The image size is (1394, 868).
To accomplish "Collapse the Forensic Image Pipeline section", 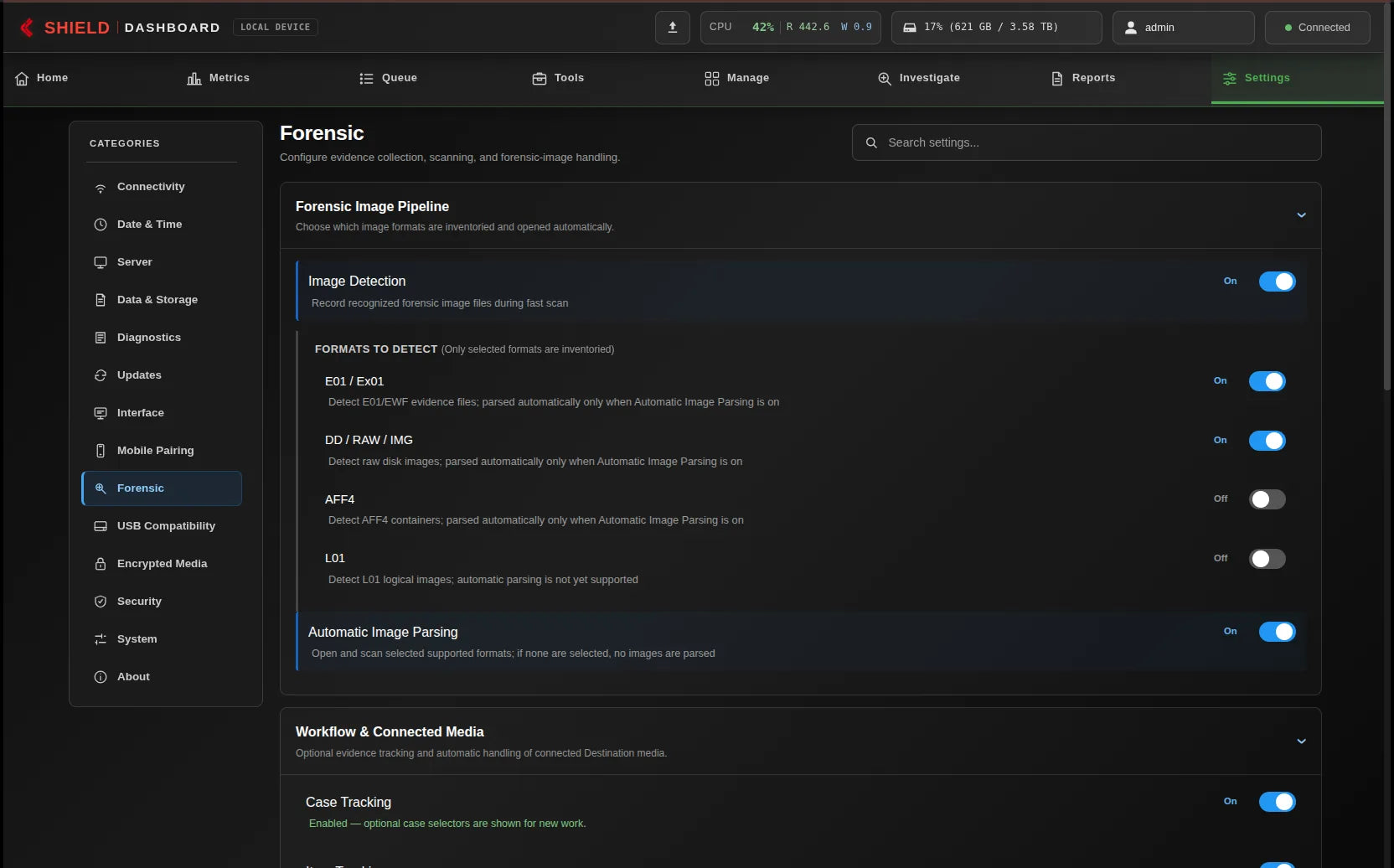I will point(1301,215).
